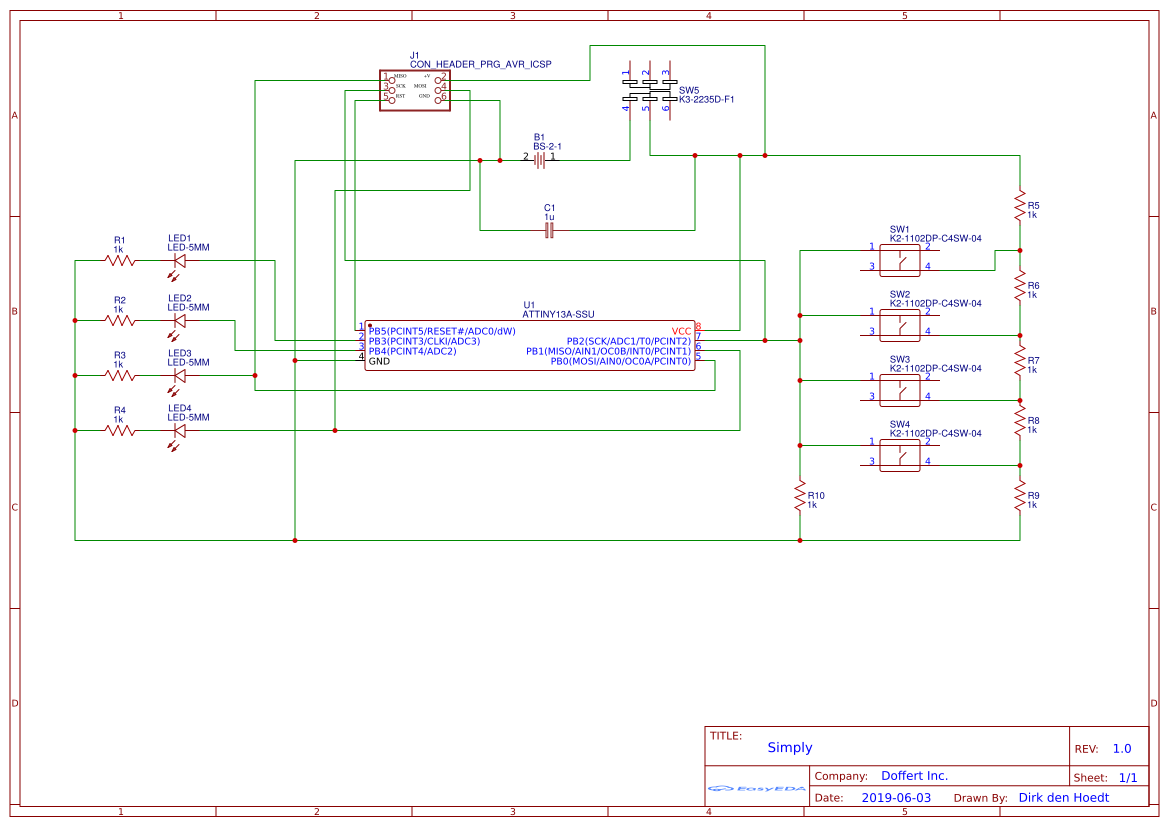Click the K3-2235D-F1 part name

pyautogui.click(x=707, y=100)
